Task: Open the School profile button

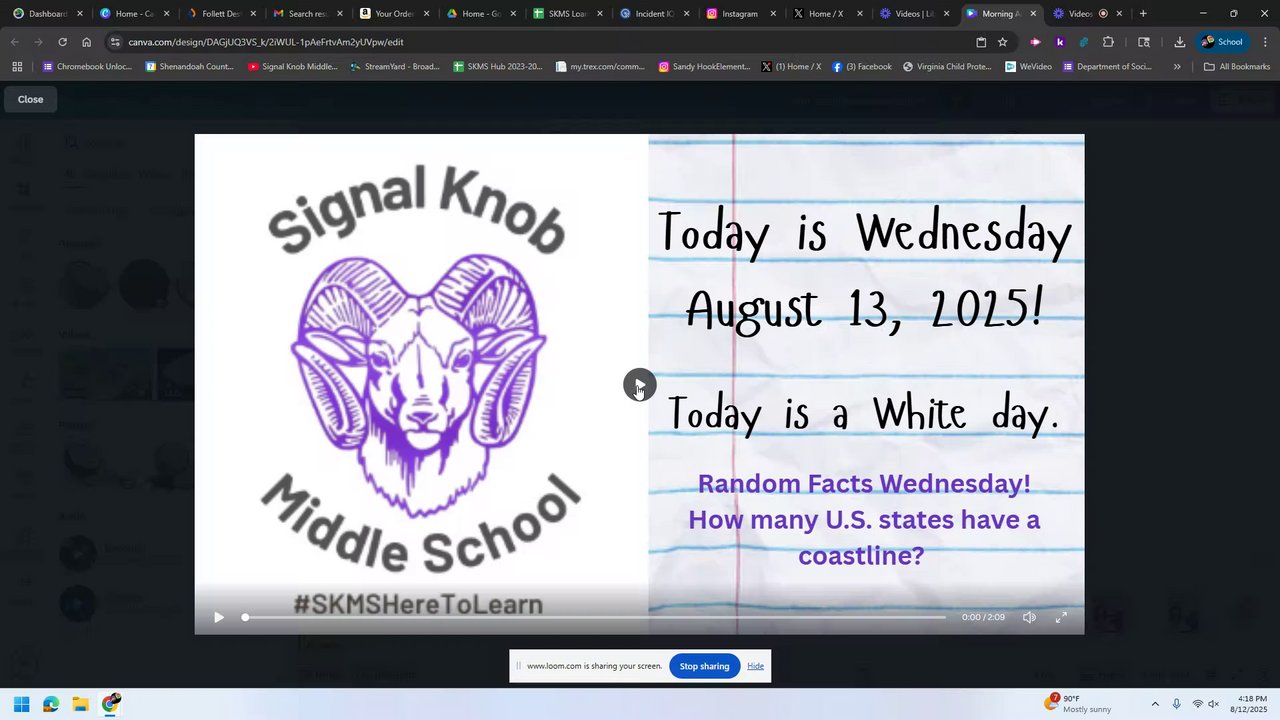Action: (1222, 42)
